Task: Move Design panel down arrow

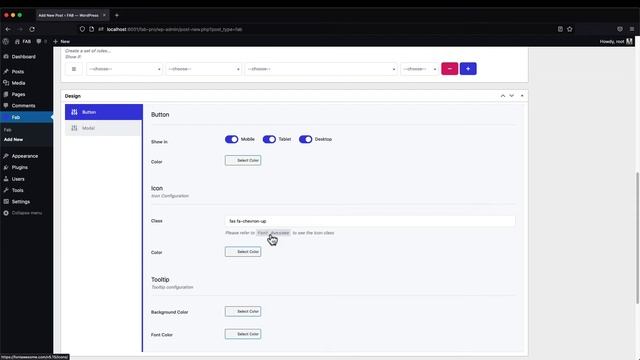Action: 511,96
